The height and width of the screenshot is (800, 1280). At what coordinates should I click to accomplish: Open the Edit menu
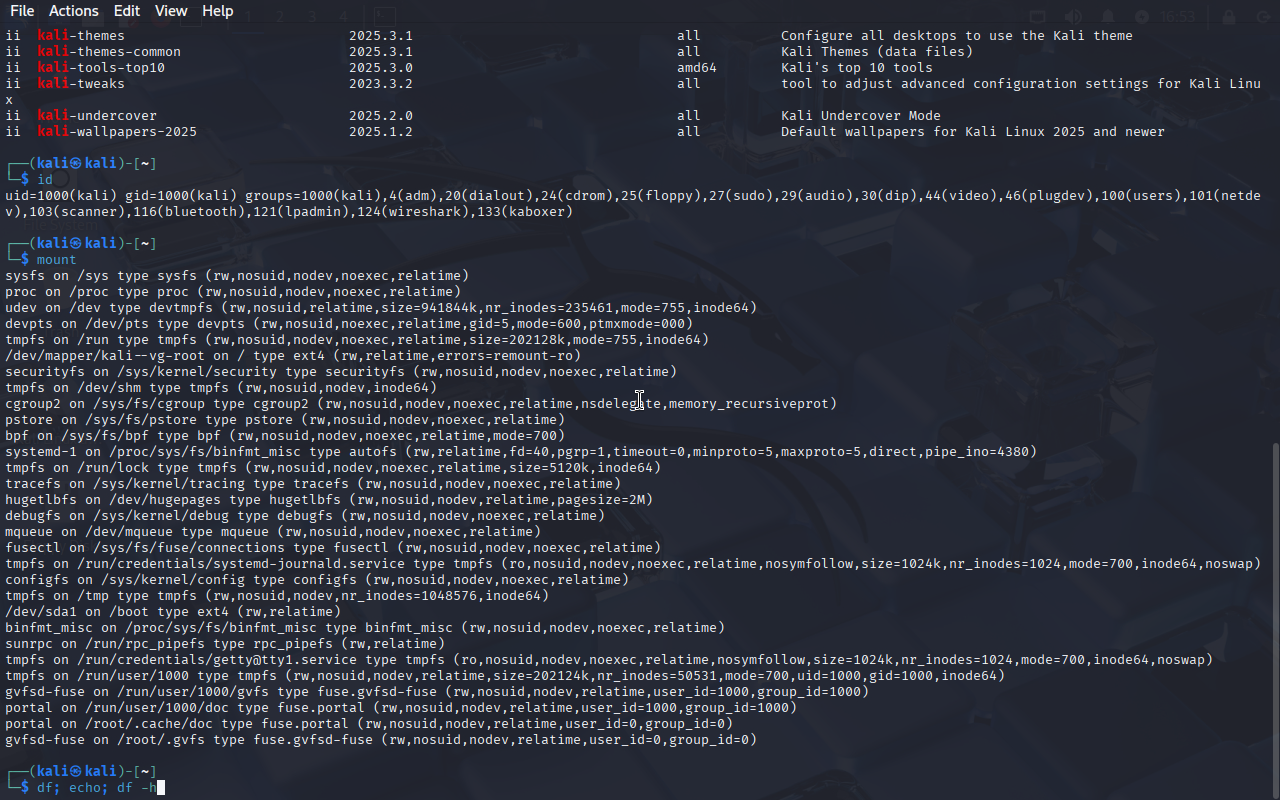click(x=127, y=11)
